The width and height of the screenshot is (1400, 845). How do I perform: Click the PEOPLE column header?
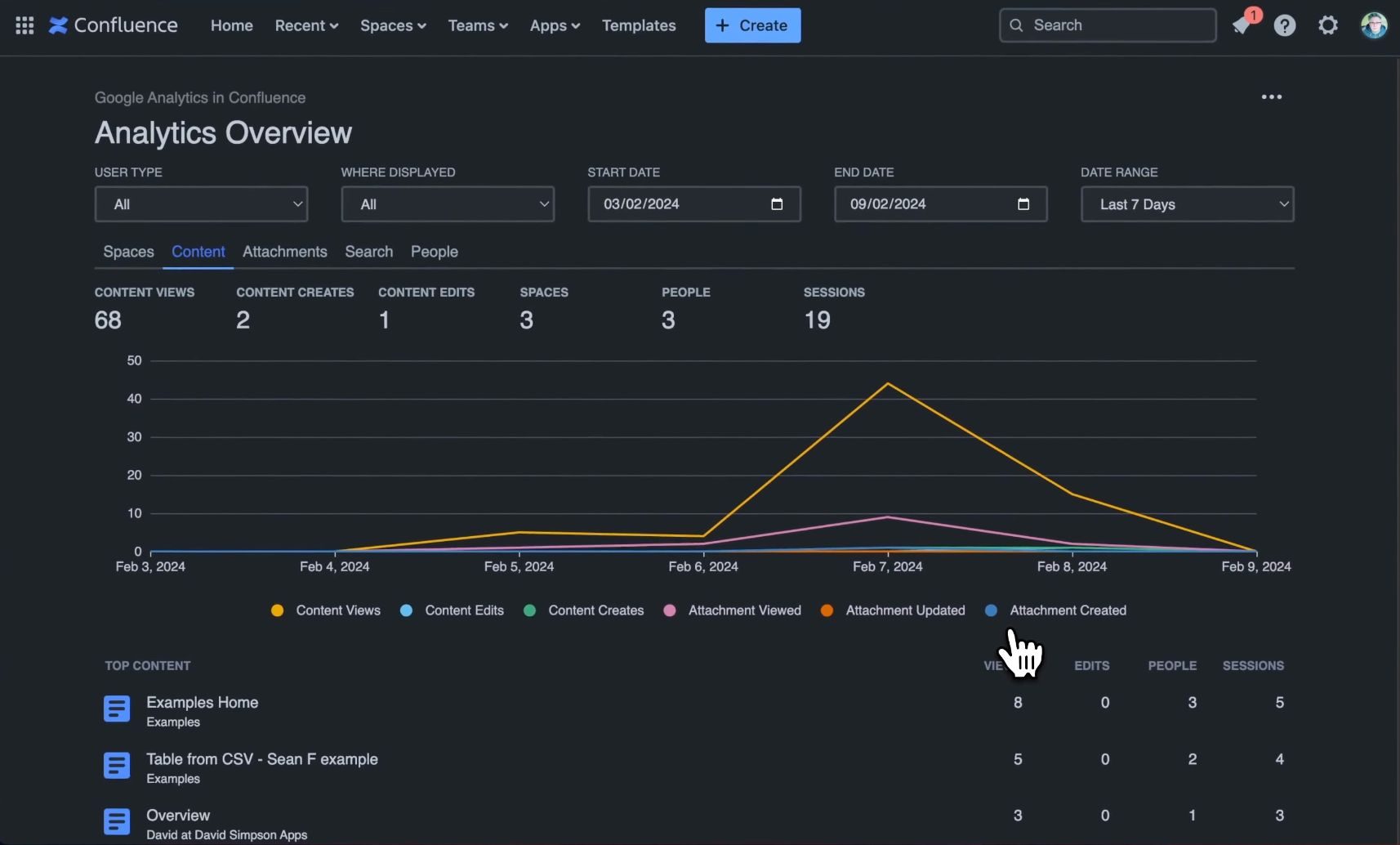click(x=1172, y=666)
